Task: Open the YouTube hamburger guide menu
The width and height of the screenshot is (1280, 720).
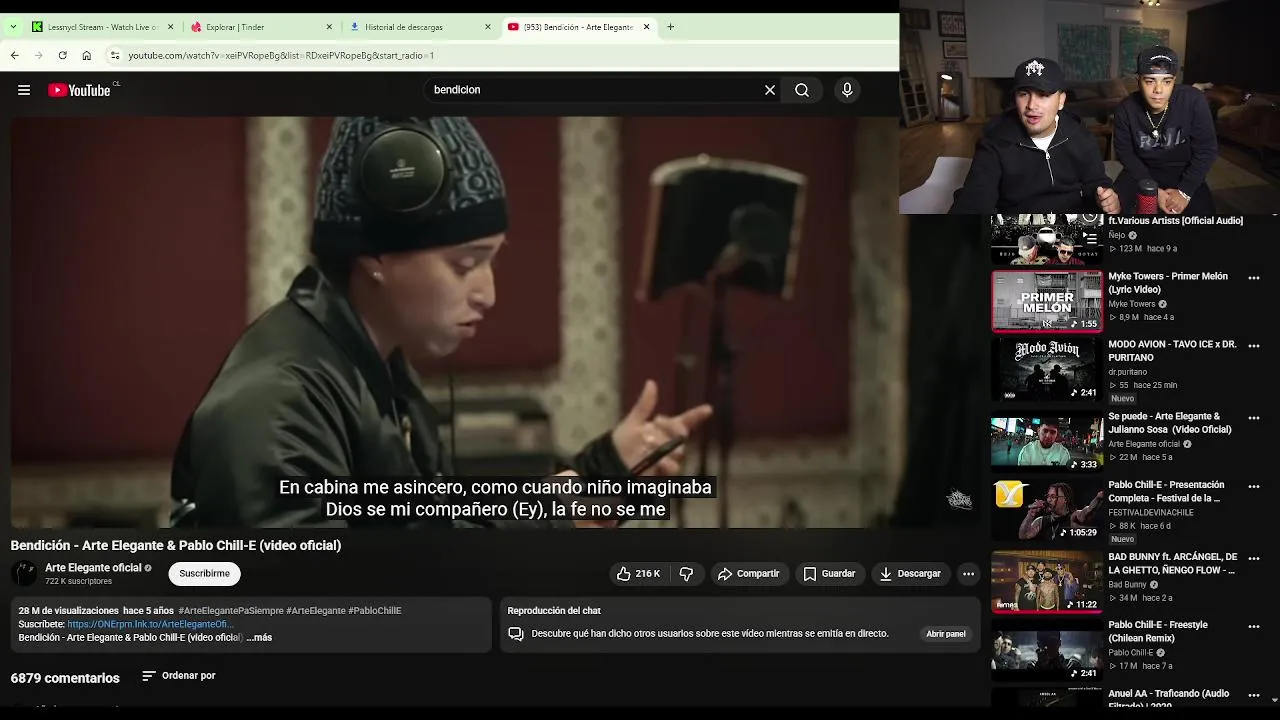Action: [x=23, y=90]
